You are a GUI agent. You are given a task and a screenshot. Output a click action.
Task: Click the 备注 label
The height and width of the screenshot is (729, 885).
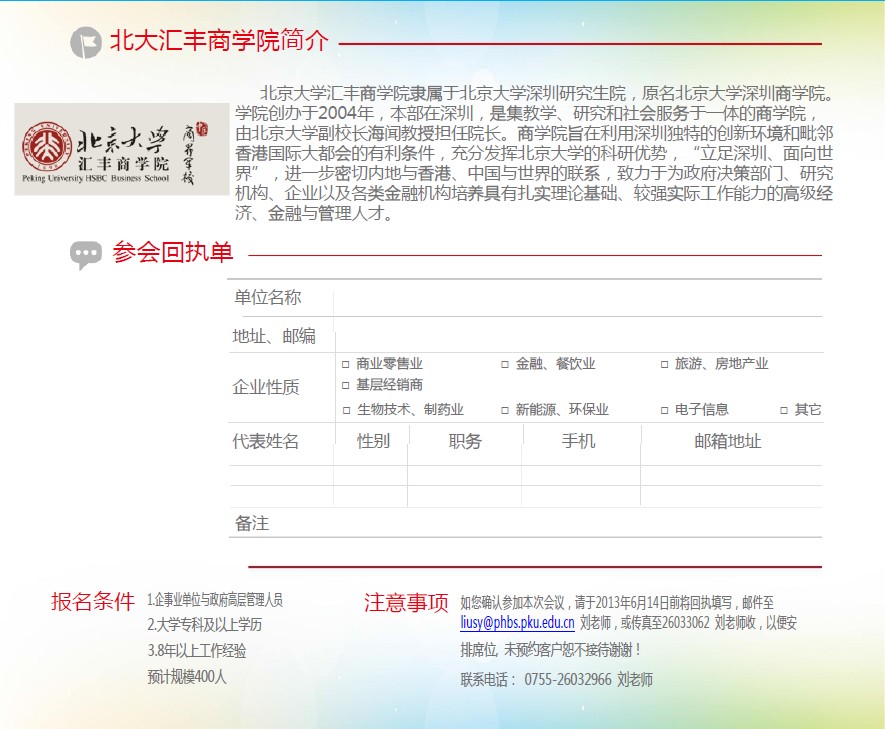[x=252, y=524]
